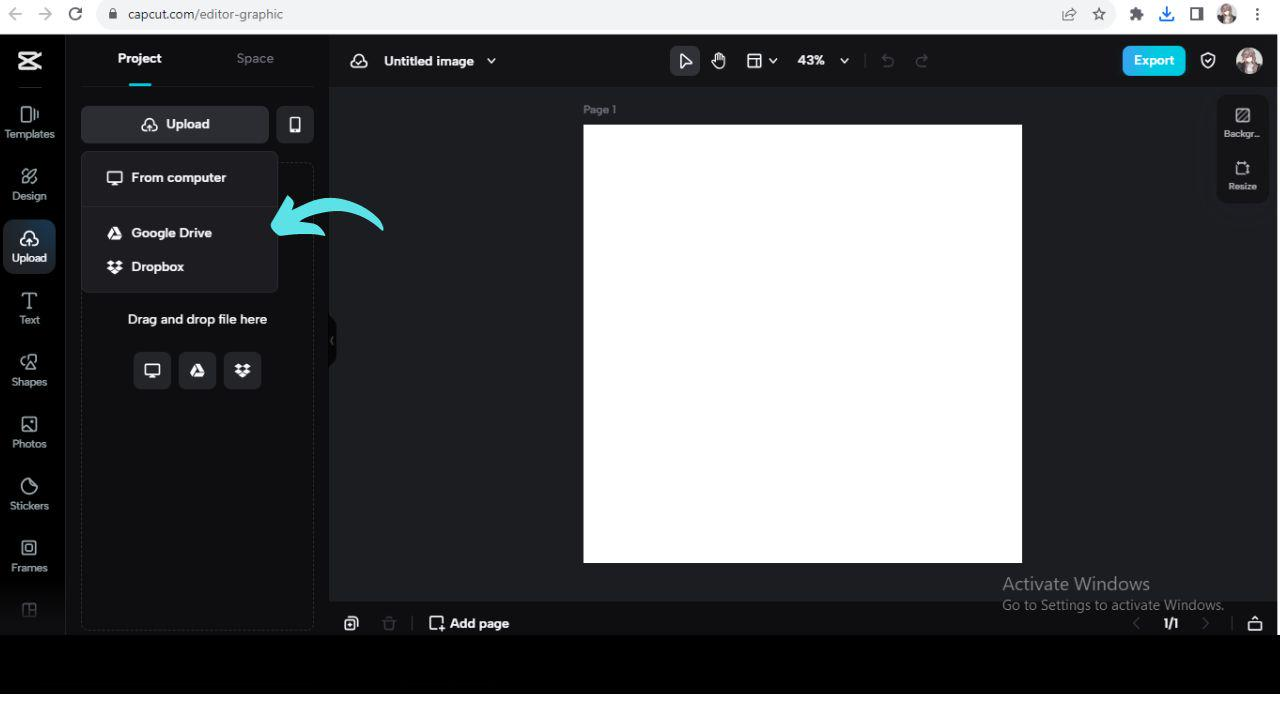Click the Export button

[1153, 61]
